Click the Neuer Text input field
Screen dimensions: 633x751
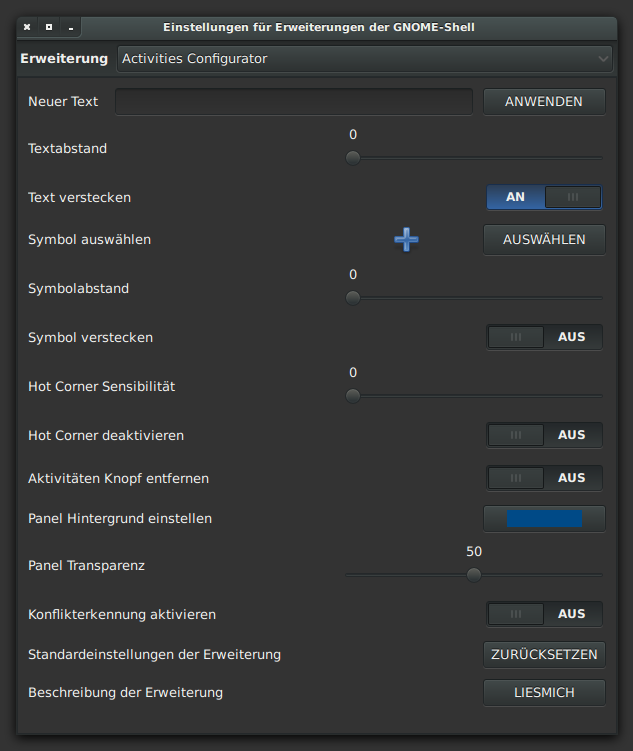[x=294, y=102]
